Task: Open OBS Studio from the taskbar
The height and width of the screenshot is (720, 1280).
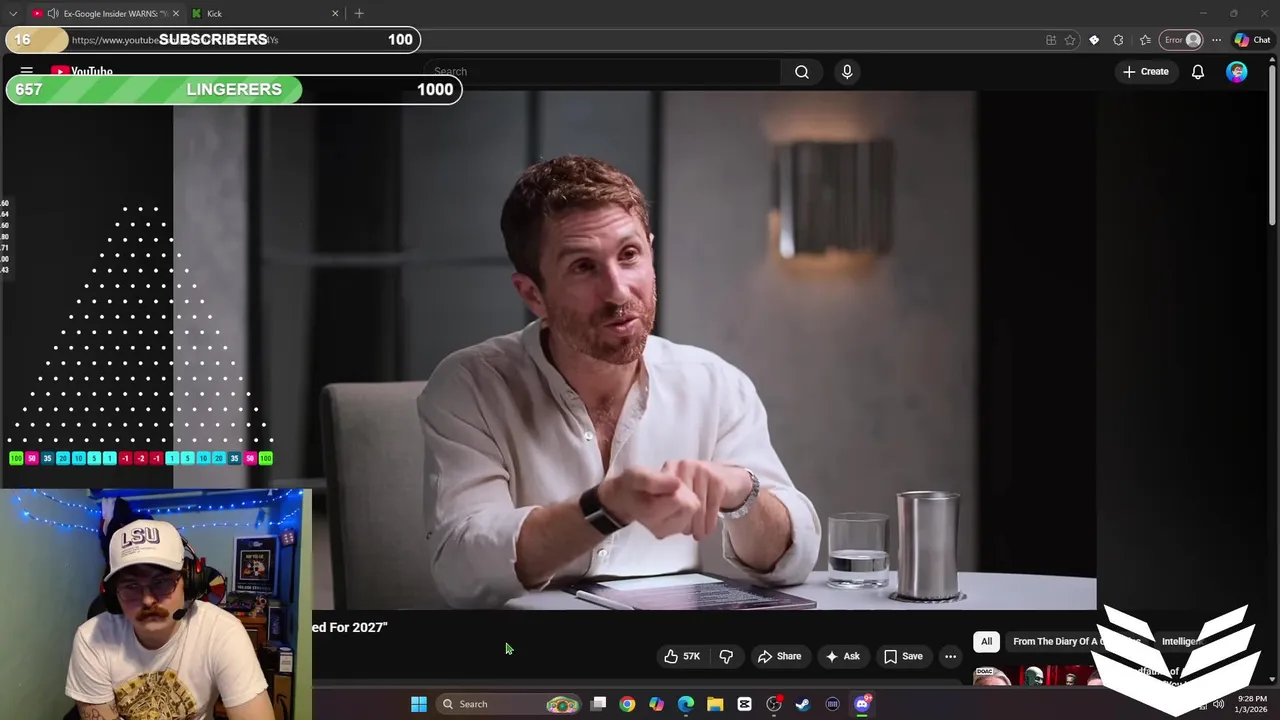Action: (x=774, y=704)
